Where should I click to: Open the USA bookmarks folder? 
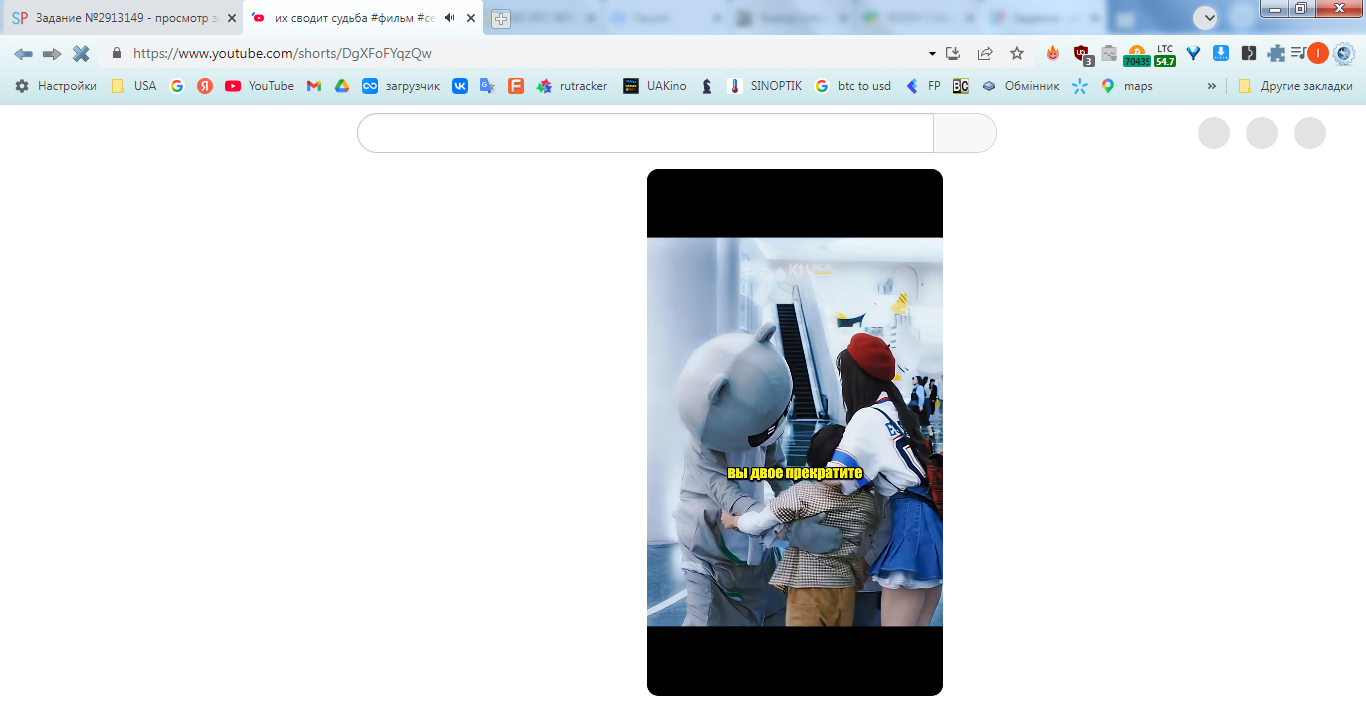(x=134, y=86)
